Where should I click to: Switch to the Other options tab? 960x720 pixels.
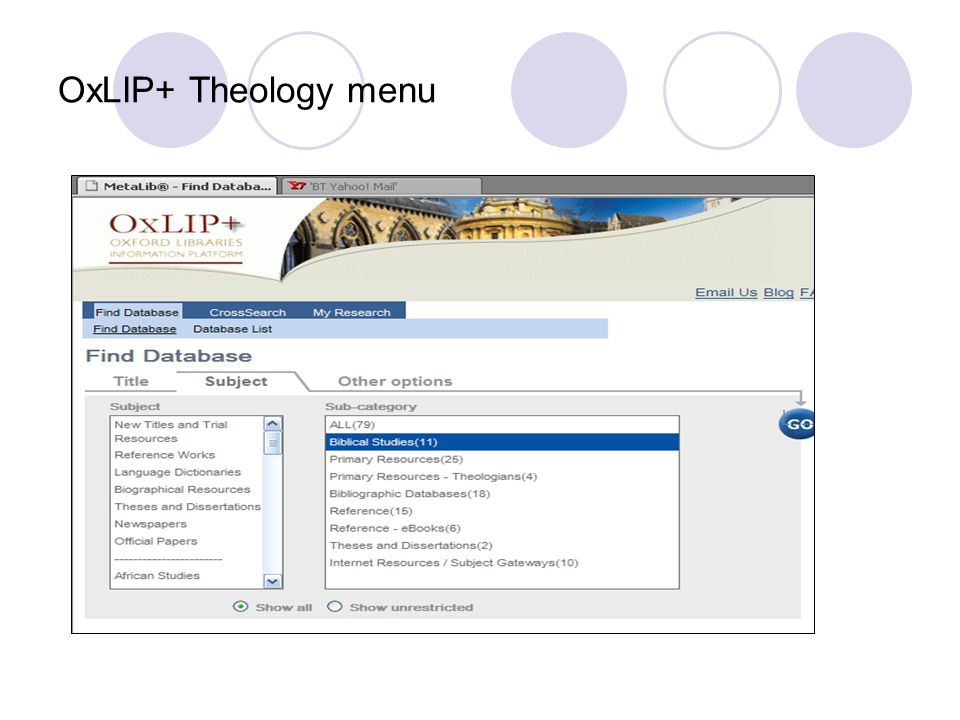tap(395, 381)
